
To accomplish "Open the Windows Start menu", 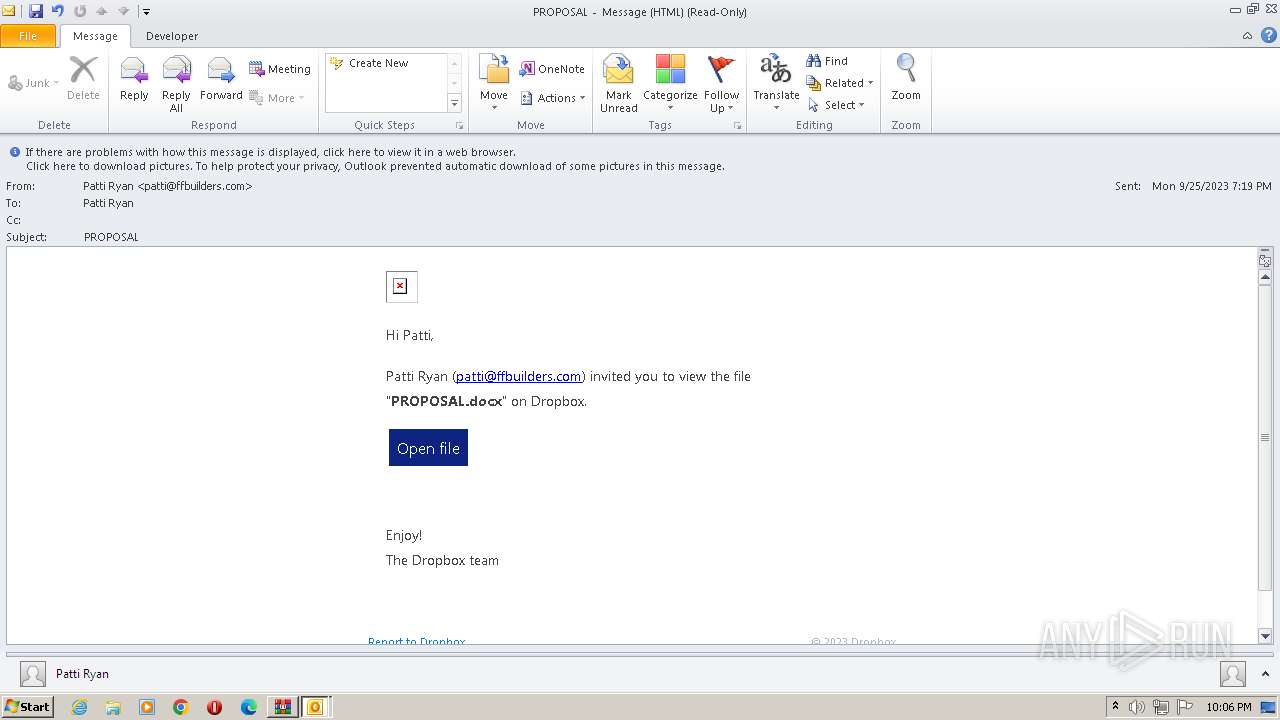I will (x=27, y=707).
